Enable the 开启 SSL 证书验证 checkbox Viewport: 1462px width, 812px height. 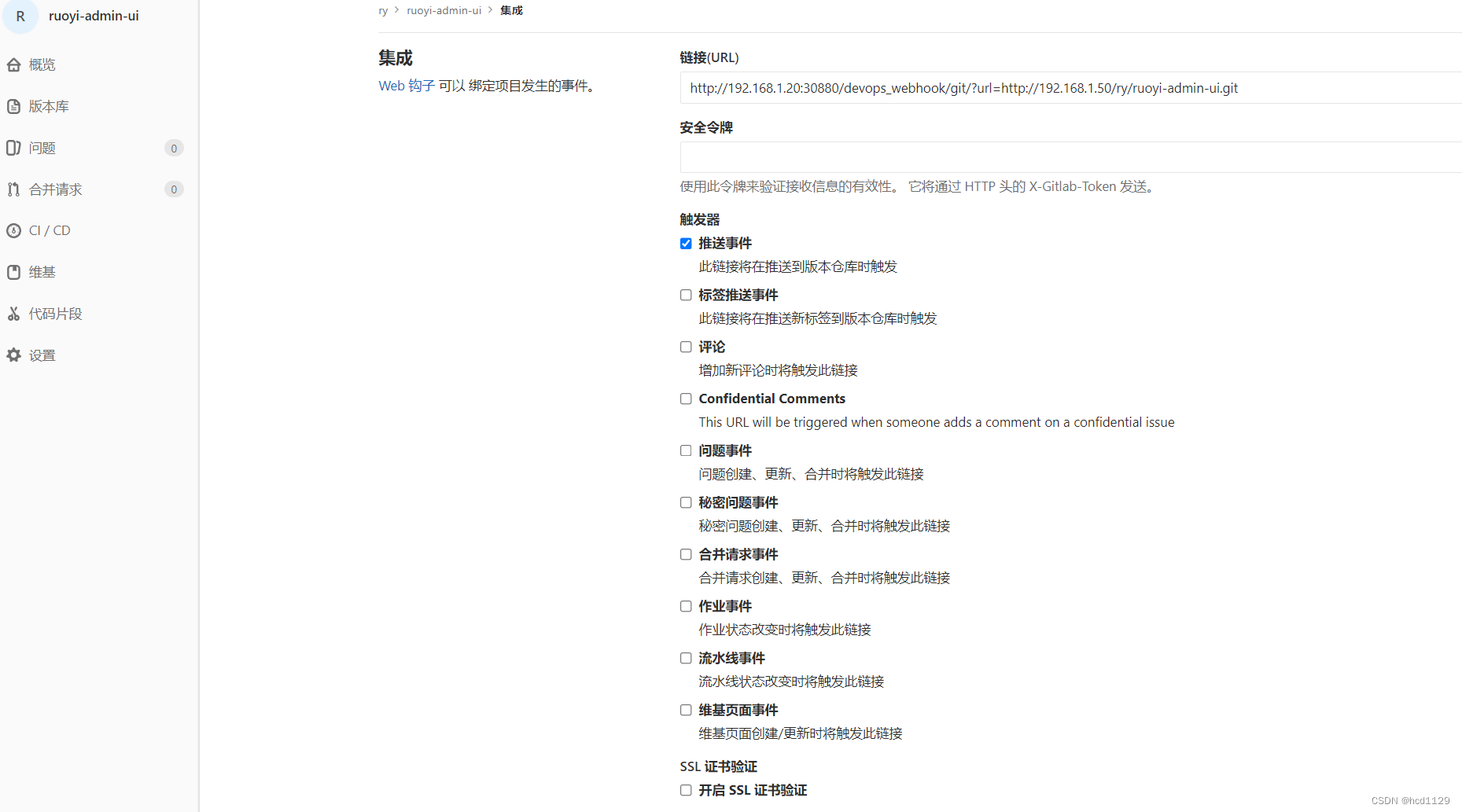(x=686, y=791)
